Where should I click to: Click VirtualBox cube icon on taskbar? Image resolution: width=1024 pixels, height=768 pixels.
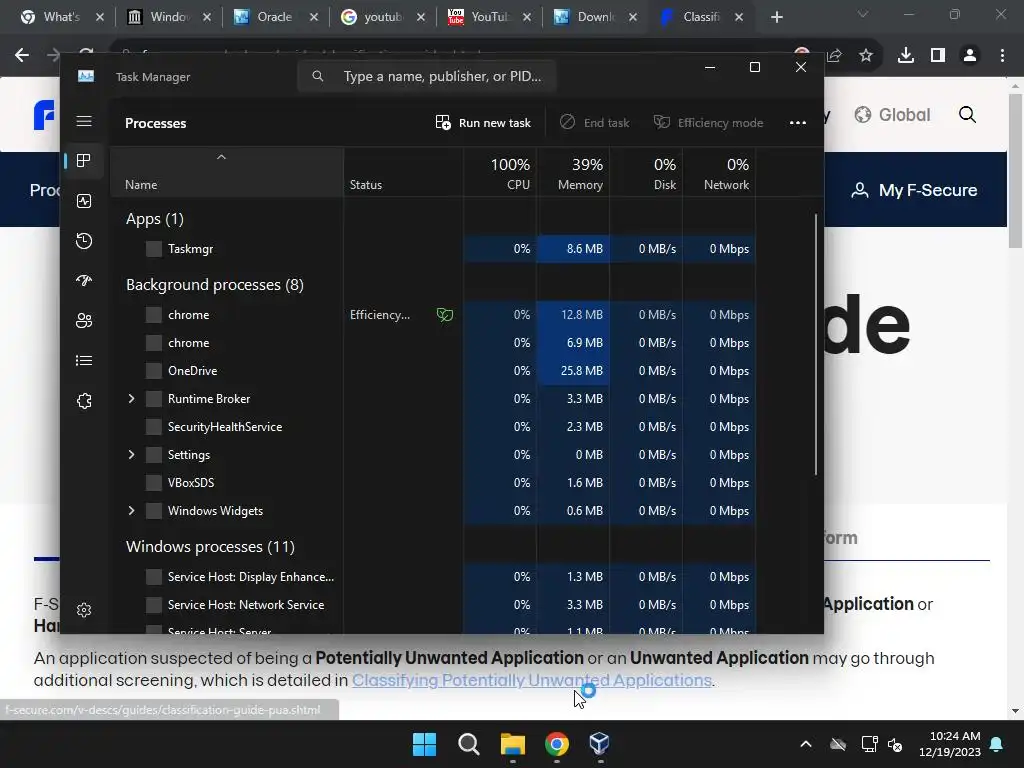tap(599, 744)
